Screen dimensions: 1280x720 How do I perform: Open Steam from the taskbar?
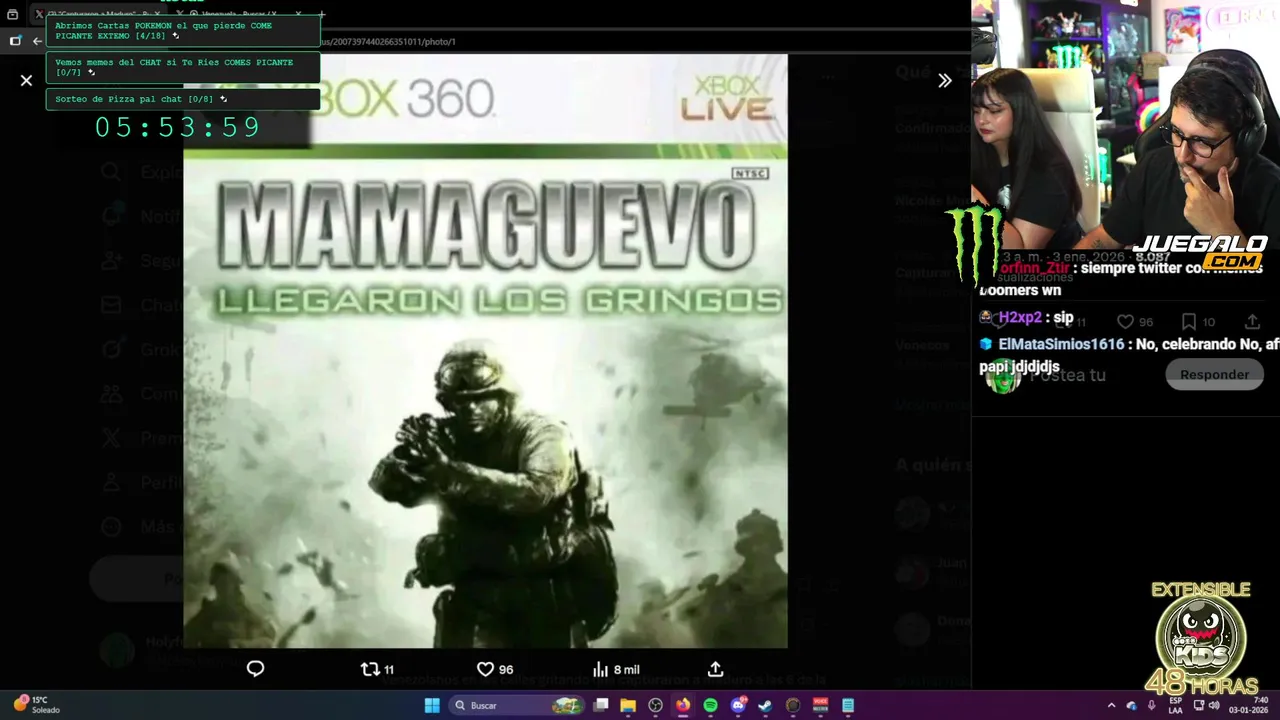[765, 705]
